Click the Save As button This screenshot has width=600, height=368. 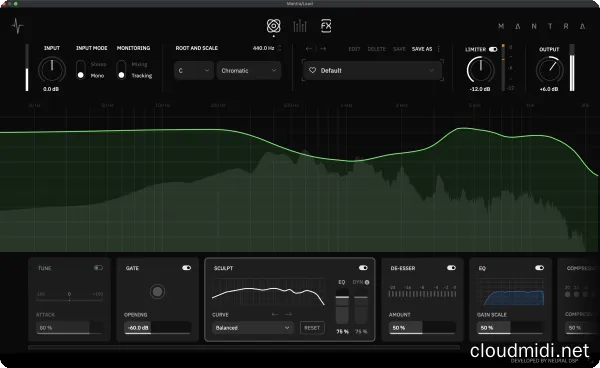[422, 49]
